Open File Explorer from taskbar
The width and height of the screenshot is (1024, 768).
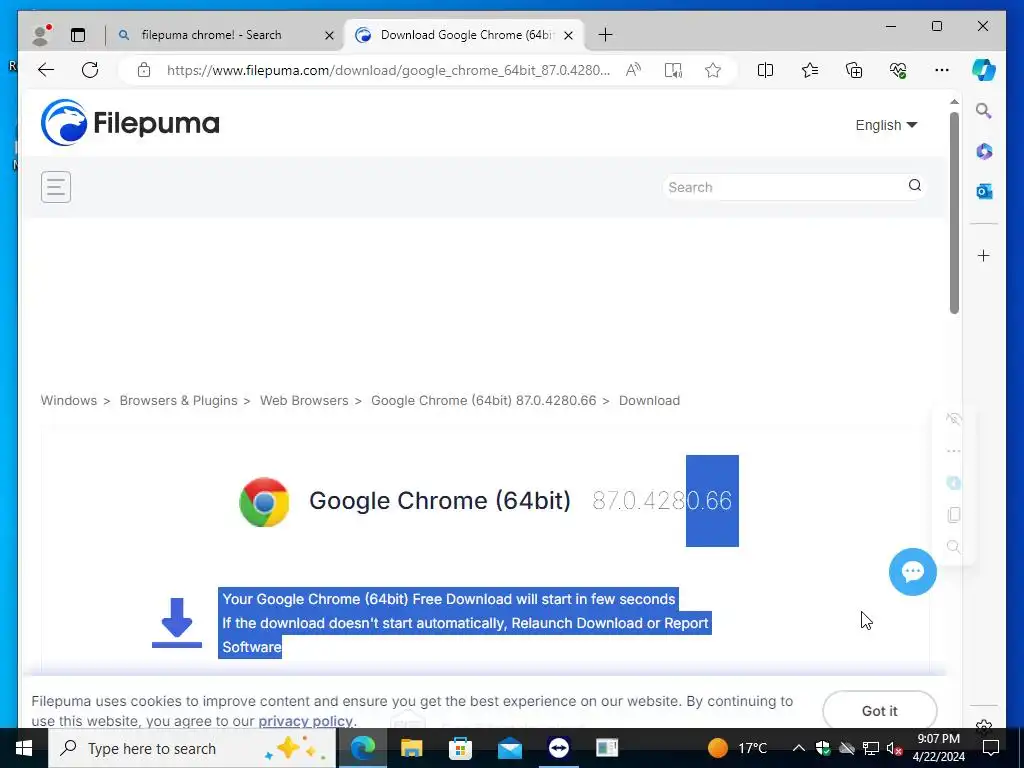click(x=411, y=748)
